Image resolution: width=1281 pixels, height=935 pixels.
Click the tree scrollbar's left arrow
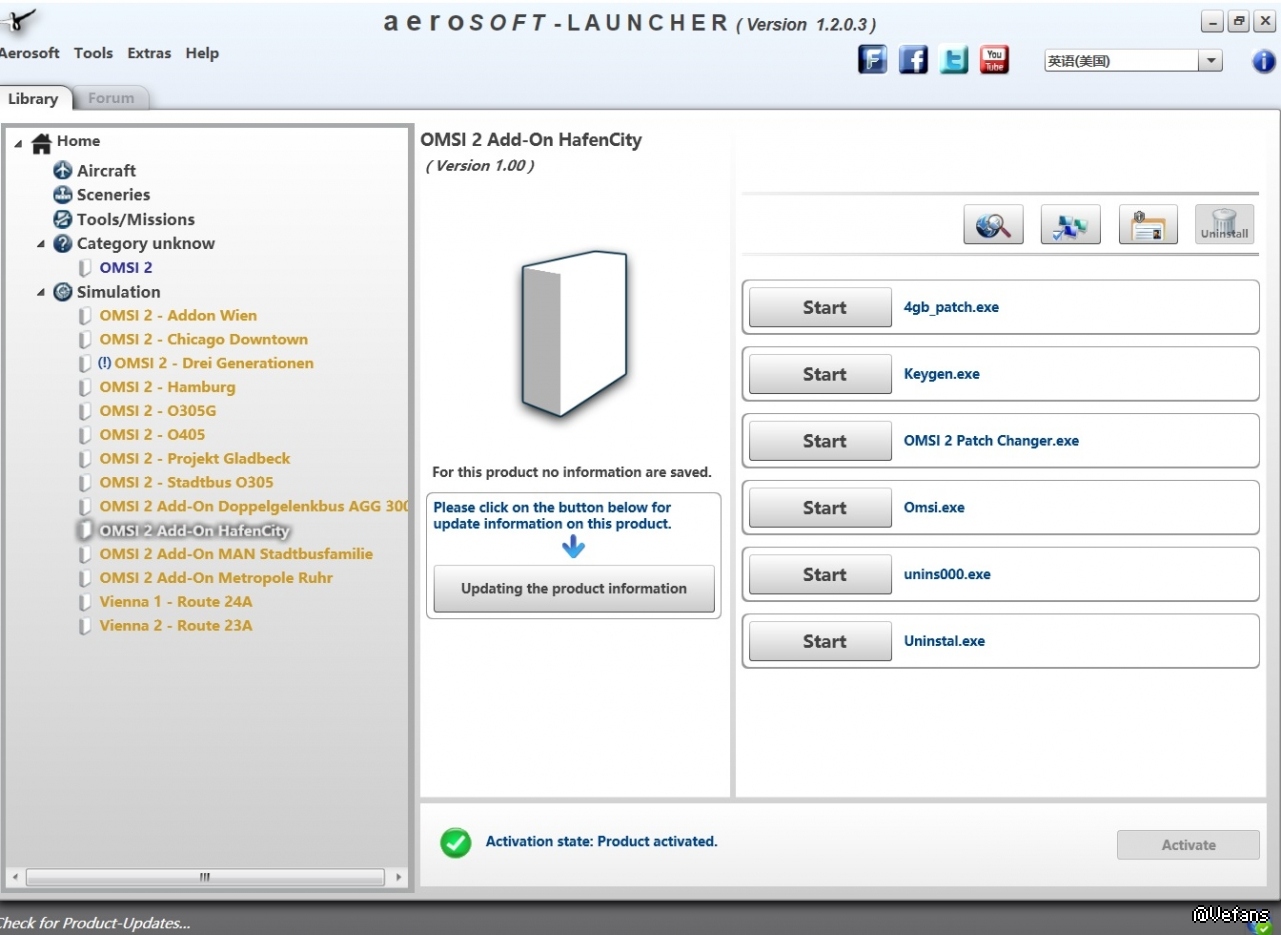[13, 877]
